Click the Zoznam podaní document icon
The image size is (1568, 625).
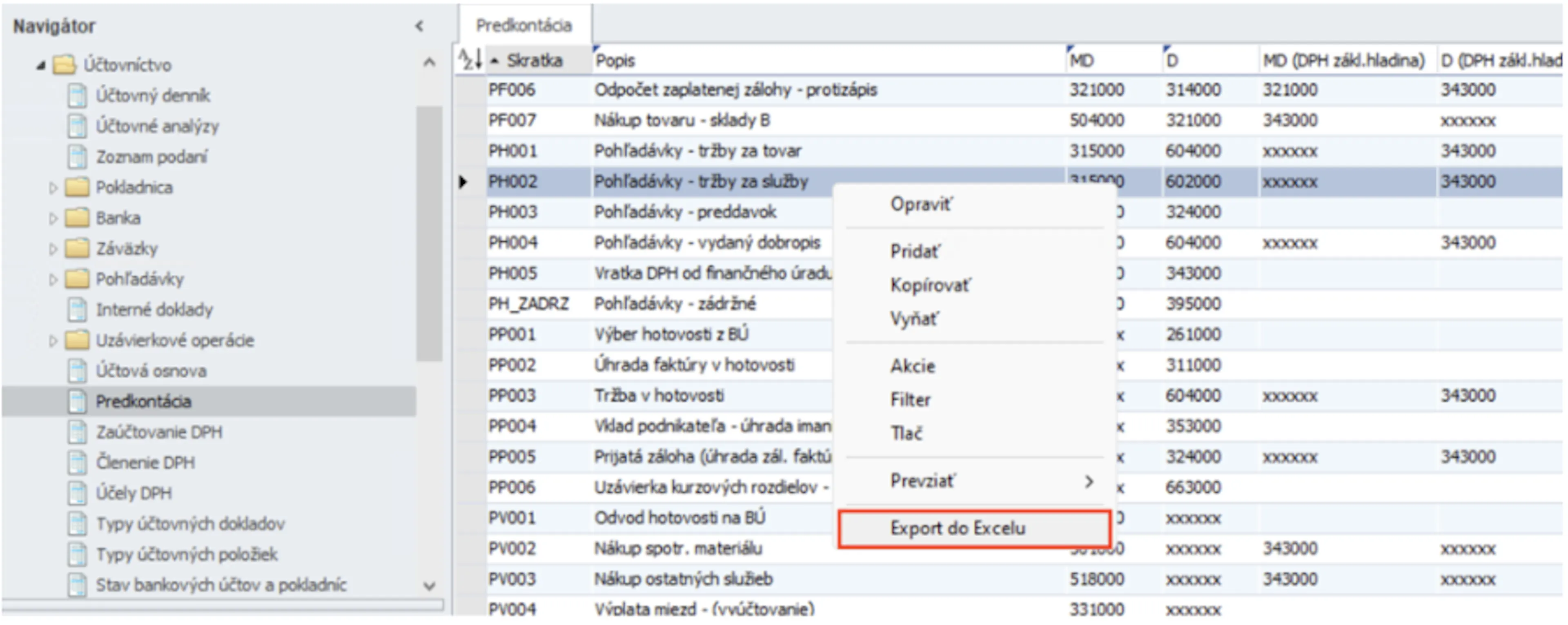pos(77,156)
